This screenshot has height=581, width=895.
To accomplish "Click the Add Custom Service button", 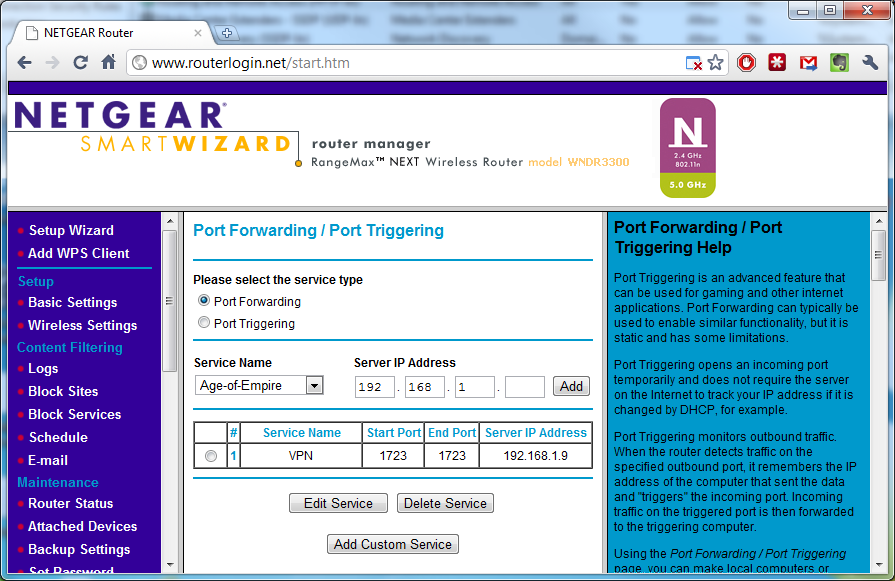I will [x=393, y=544].
